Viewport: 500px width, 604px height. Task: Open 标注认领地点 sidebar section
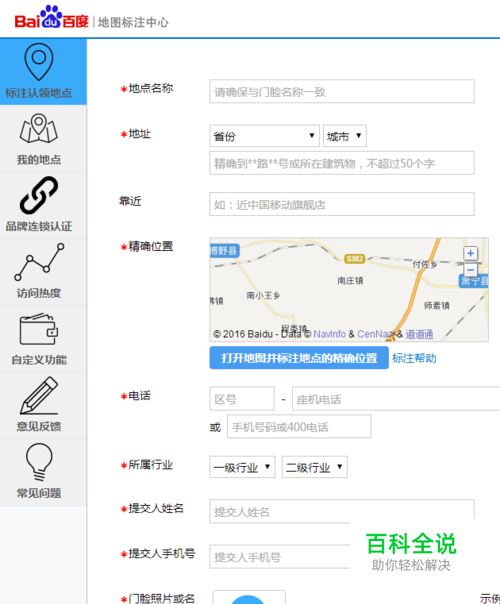43,72
